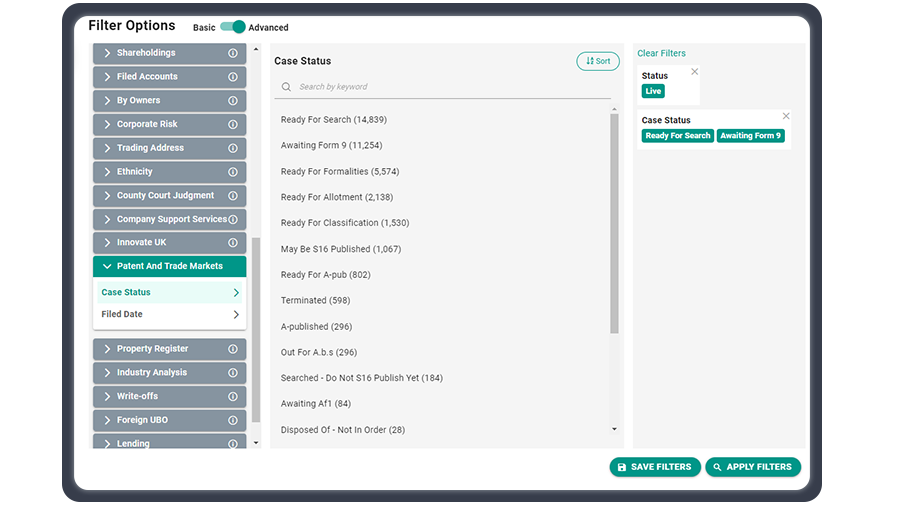Expand the Trading Address section

coord(169,148)
